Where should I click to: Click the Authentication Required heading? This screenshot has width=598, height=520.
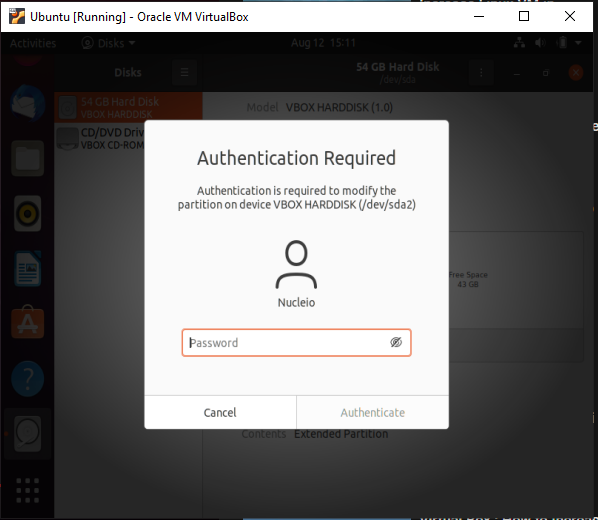tap(296, 158)
